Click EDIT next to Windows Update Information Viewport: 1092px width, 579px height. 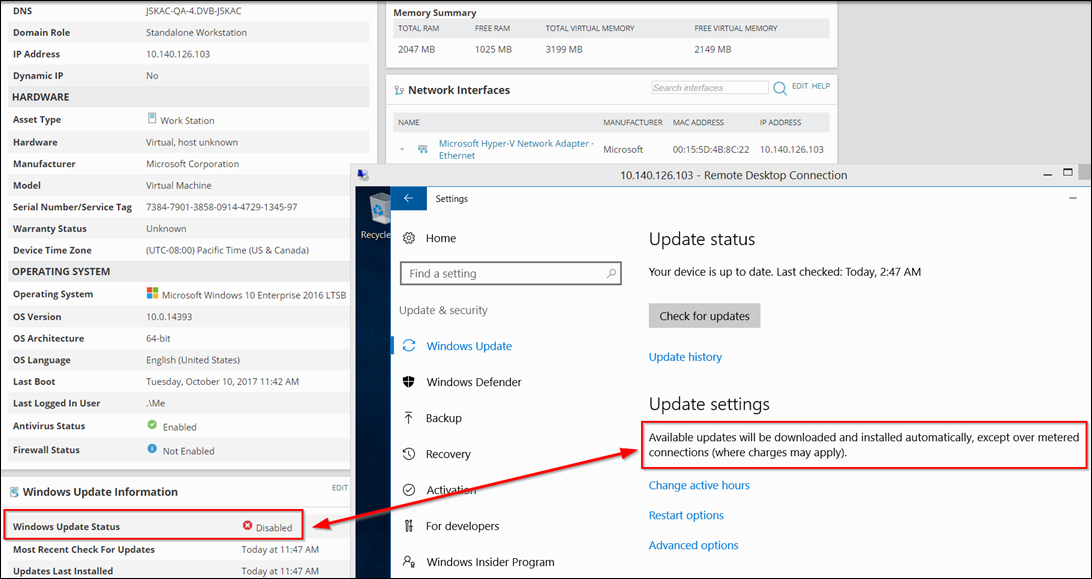[339, 488]
